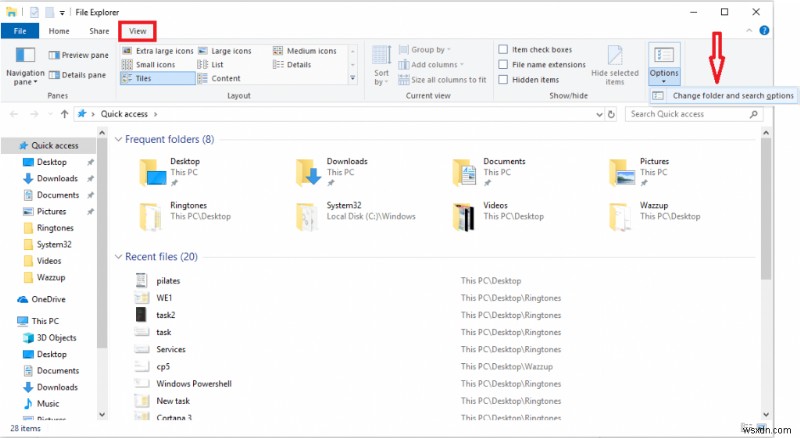Select Quick access in the sidebar
The image size is (800, 438).
pyautogui.click(x=49, y=145)
